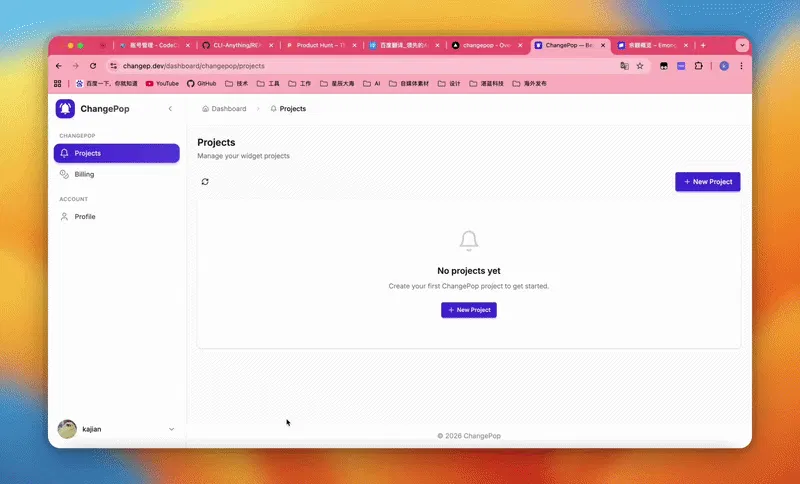The image size is (800, 484).
Task: Open the 海外发布 bookmark folder
Action: pyautogui.click(x=530, y=84)
